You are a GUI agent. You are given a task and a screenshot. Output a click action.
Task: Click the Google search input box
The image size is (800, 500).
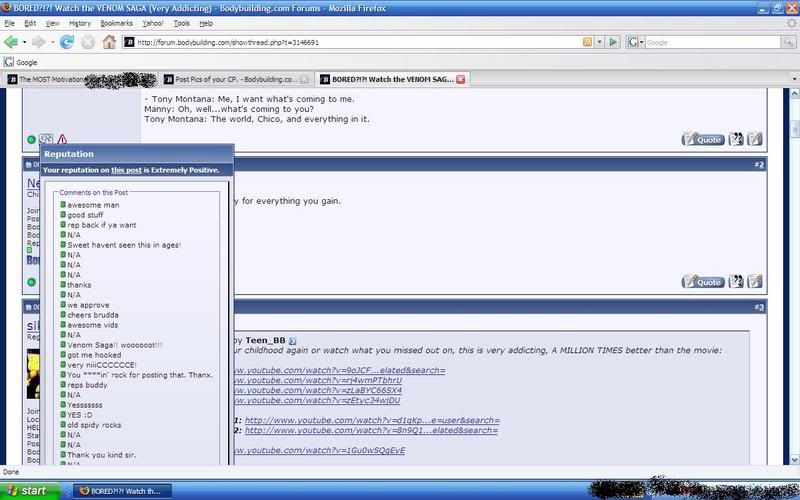[x=712, y=42]
